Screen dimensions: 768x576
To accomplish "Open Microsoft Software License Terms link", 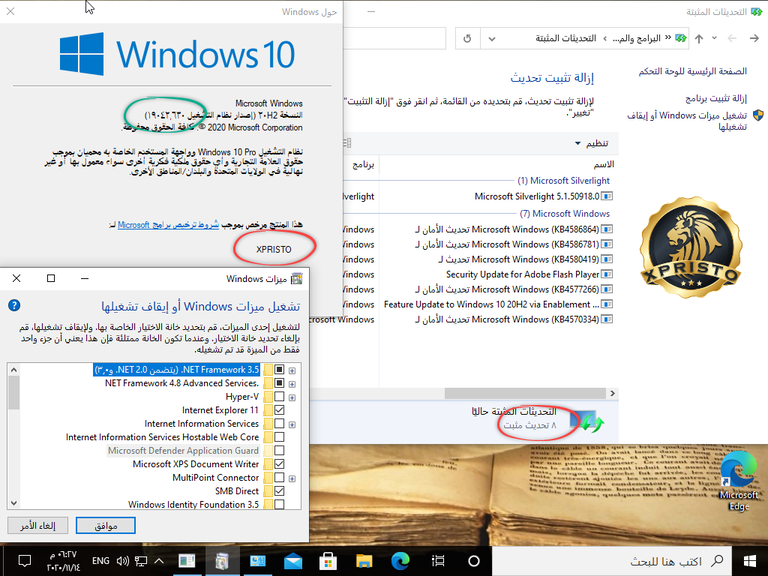I will point(168,225).
